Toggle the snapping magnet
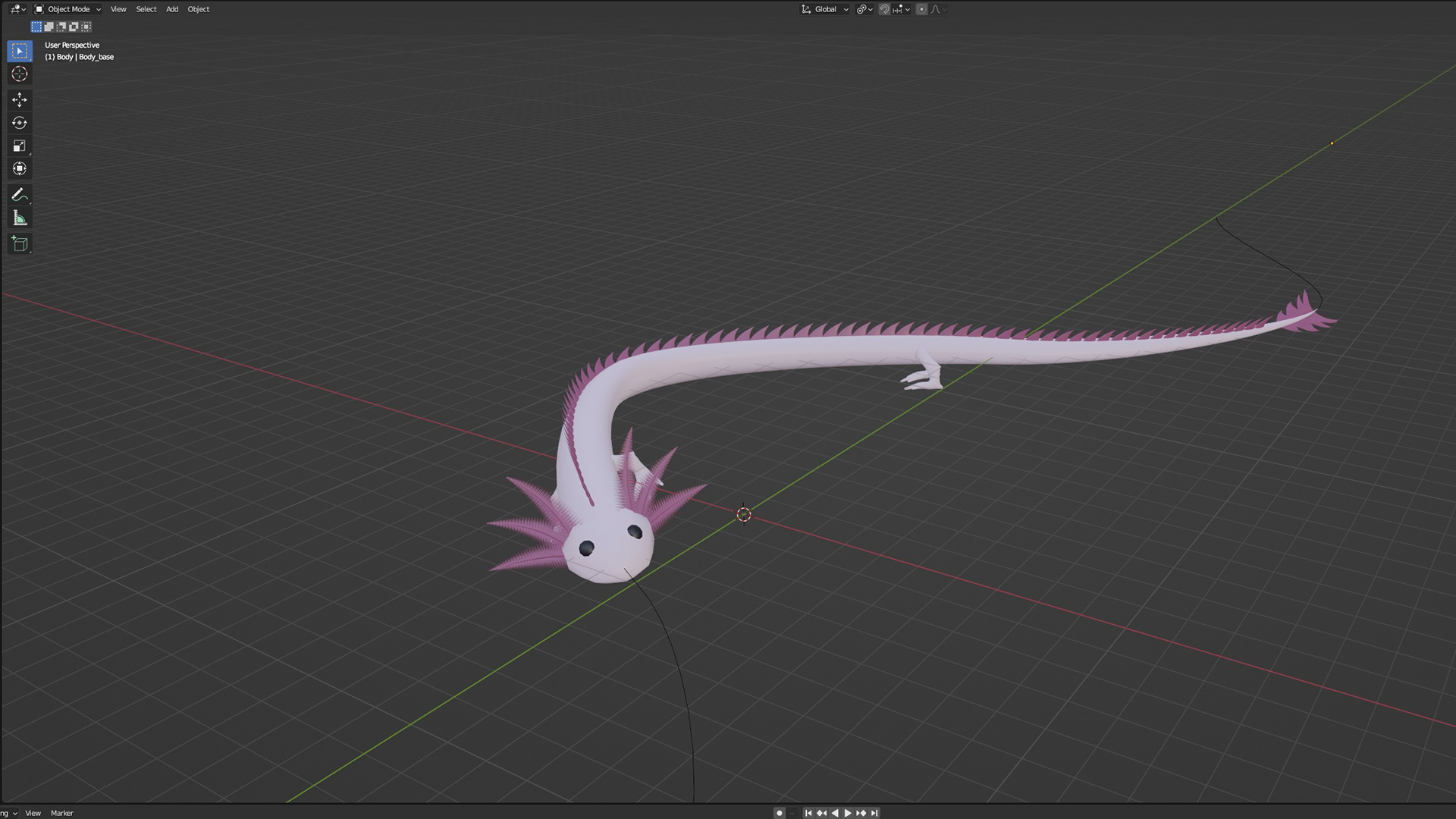 click(884, 9)
